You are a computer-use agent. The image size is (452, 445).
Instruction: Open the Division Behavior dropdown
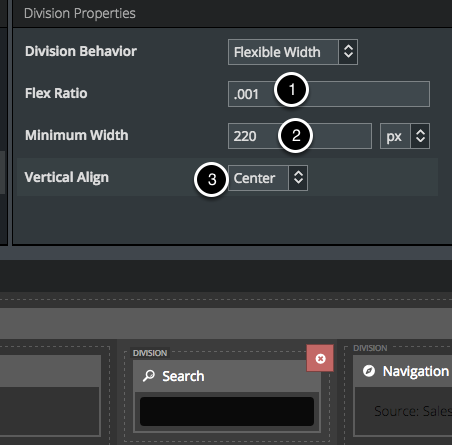pos(293,52)
